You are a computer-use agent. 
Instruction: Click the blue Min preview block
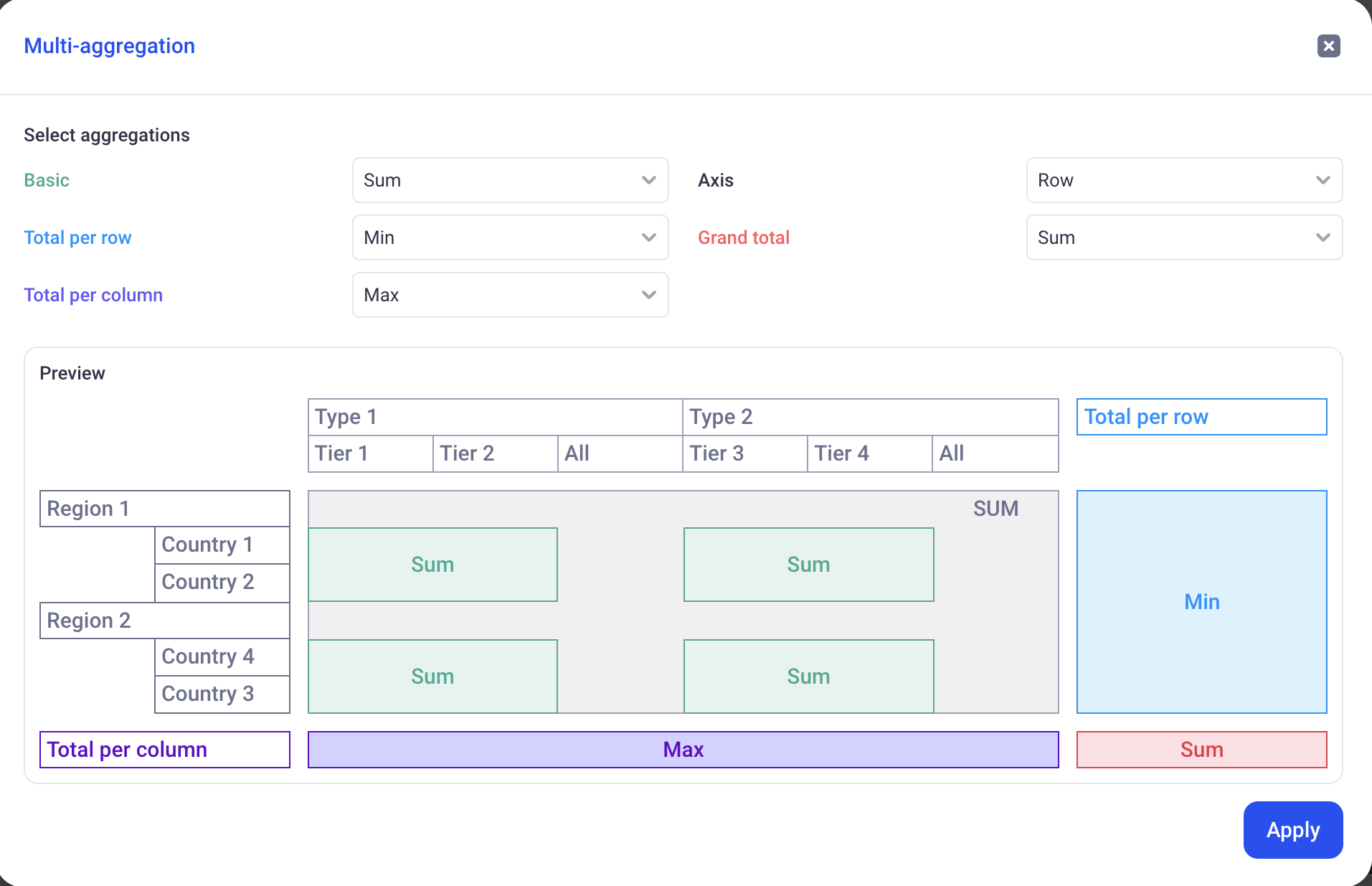click(x=1201, y=602)
